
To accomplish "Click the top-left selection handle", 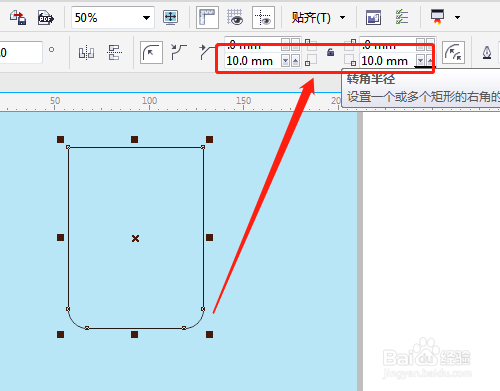I will (x=60, y=139).
